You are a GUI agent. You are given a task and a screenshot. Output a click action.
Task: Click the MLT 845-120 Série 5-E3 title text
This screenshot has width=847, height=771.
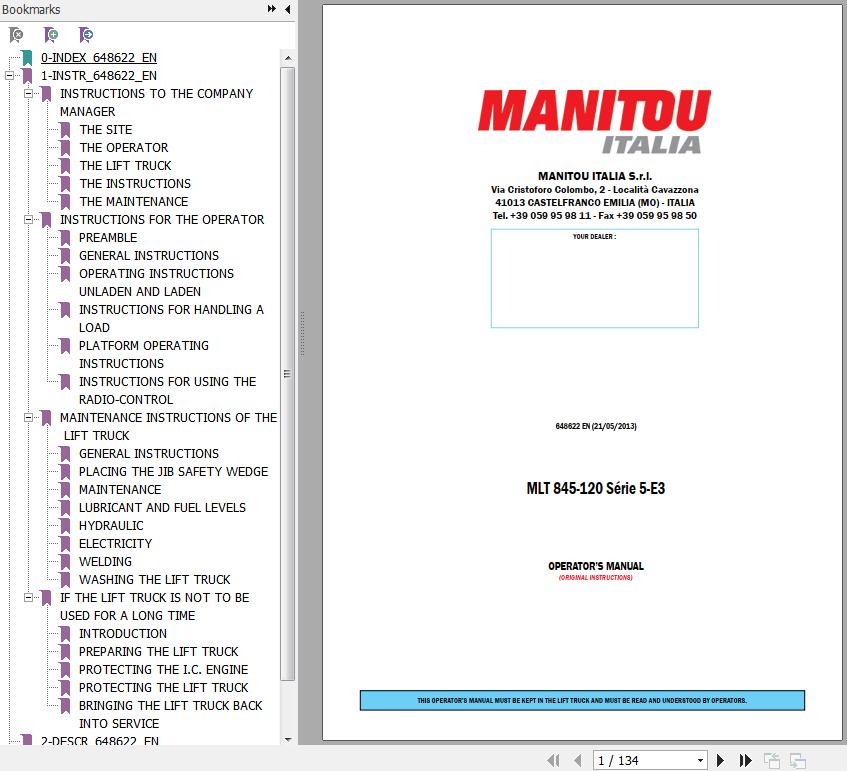(x=596, y=488)
